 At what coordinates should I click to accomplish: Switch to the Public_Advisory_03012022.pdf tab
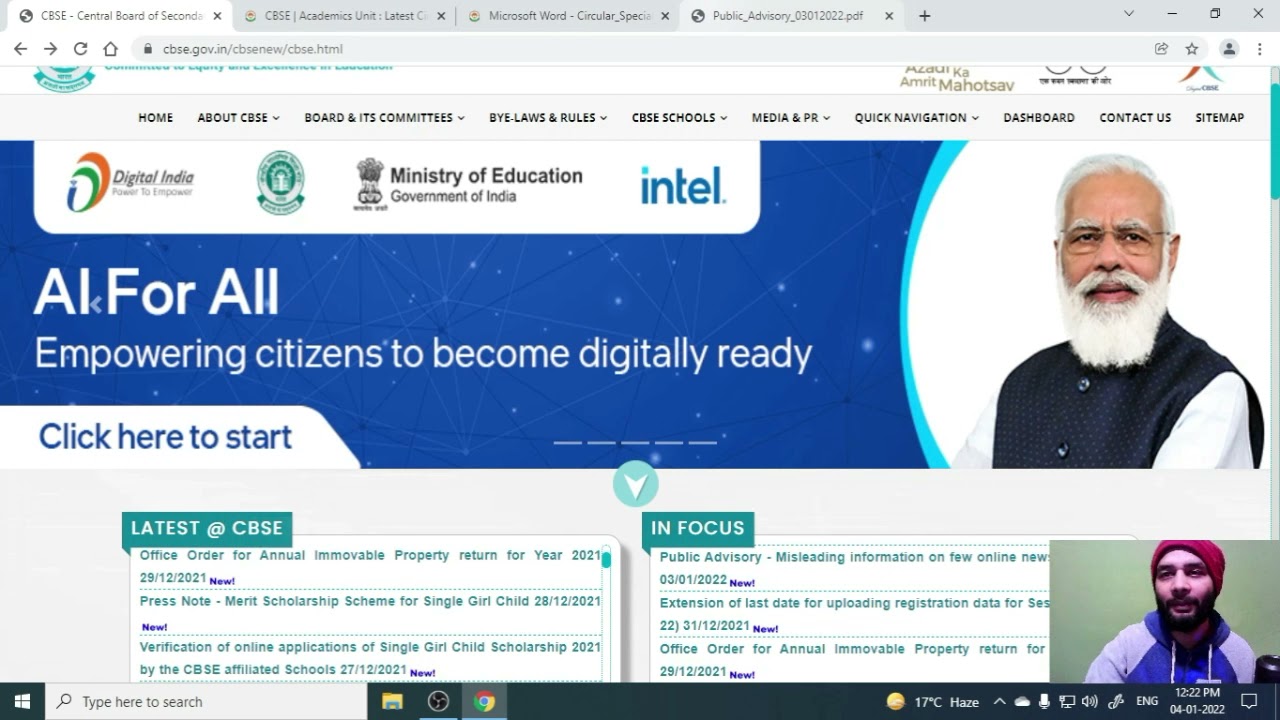click(x=787, y=16)
